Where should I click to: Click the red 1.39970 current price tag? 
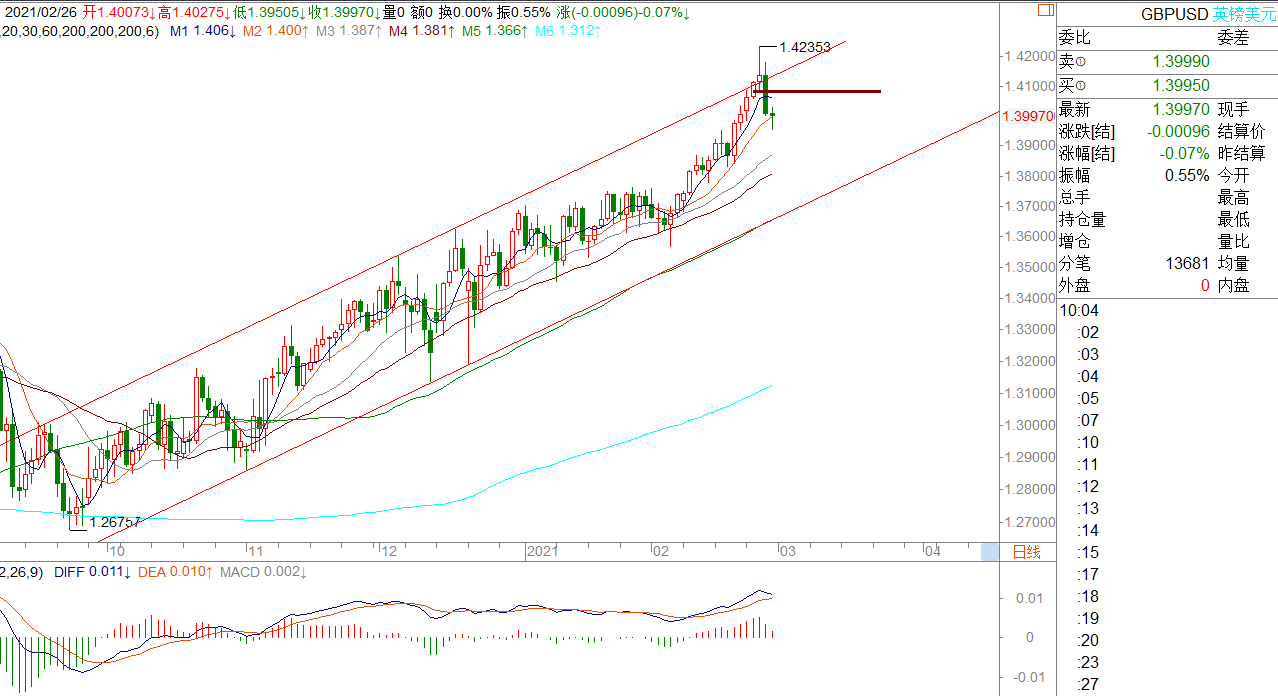click(1026, 117)
